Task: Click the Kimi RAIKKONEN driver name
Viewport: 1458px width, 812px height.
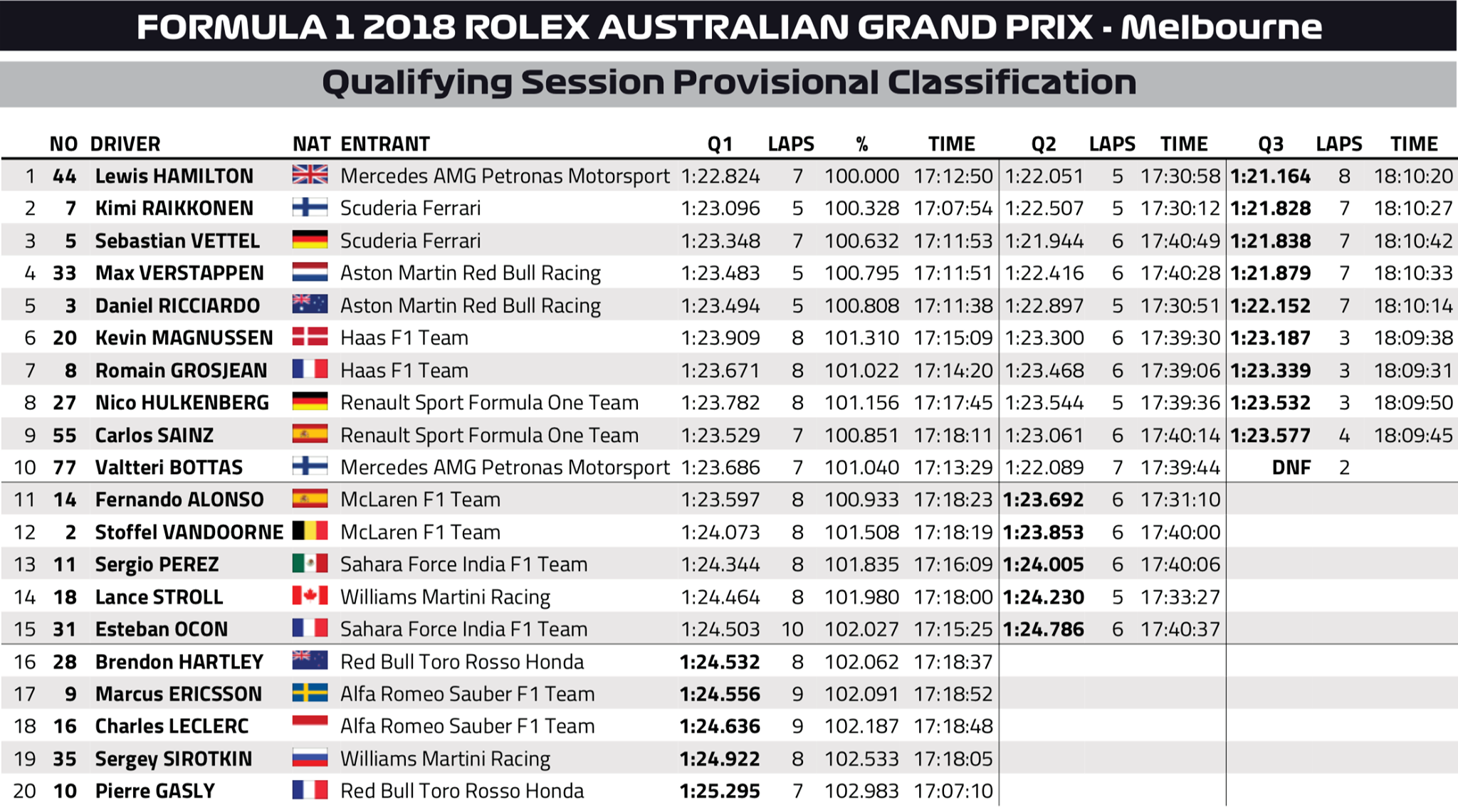Action: pos(174,208)
